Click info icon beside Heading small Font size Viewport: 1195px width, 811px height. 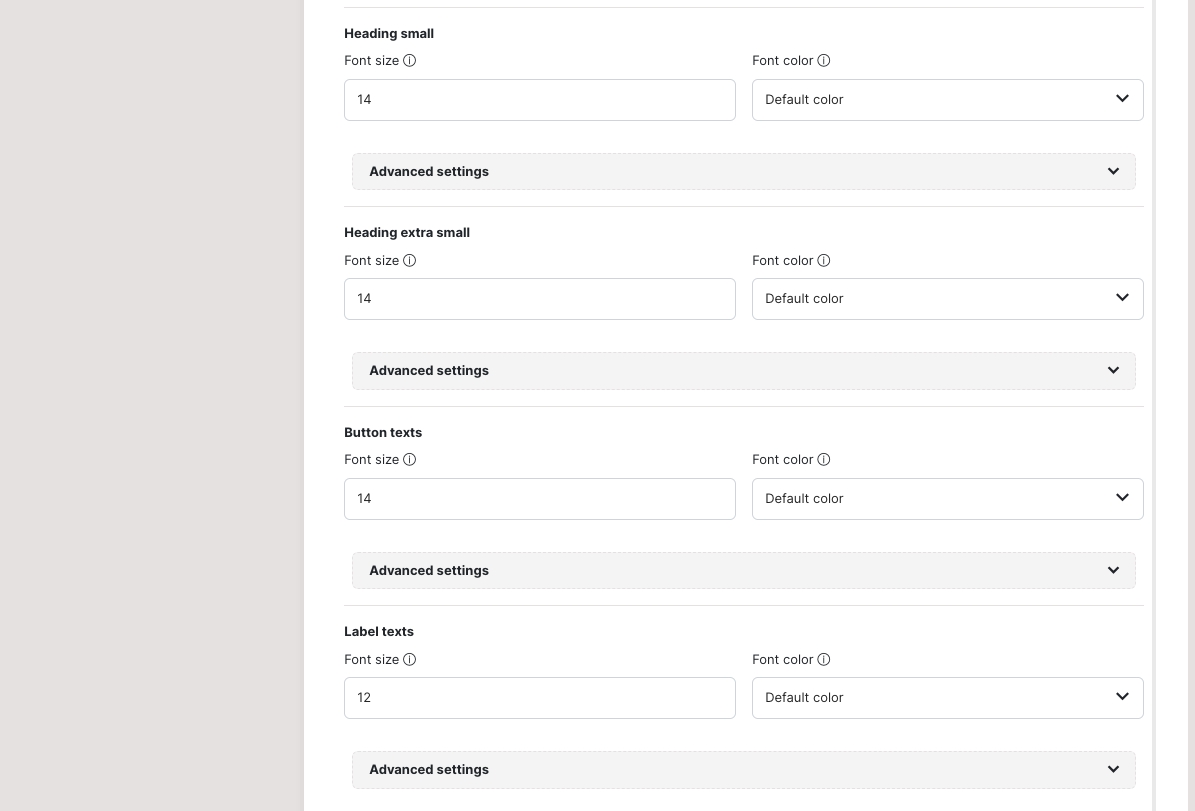[409, 61]
